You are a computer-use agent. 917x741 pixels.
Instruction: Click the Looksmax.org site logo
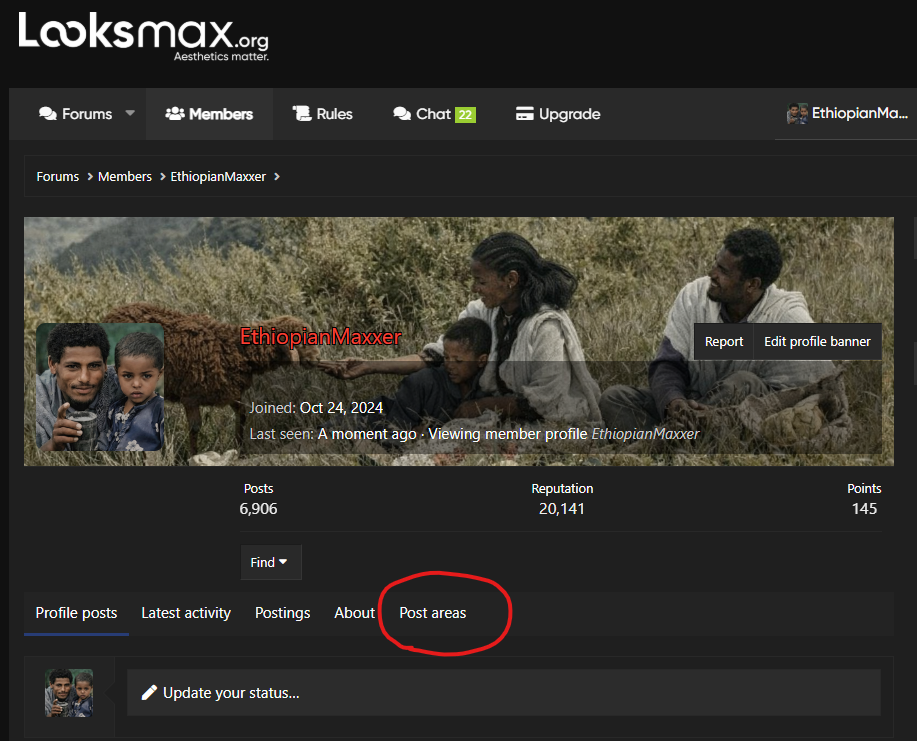pyautogui.click(x=143, y=36)
